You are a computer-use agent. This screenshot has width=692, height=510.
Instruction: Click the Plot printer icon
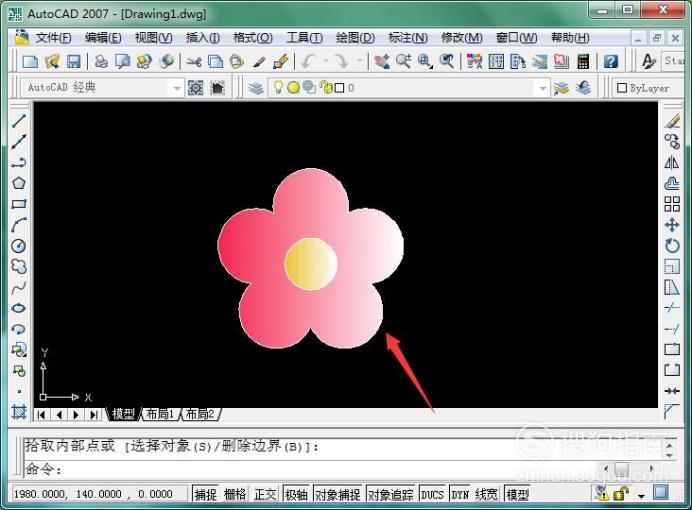[102, 61]
